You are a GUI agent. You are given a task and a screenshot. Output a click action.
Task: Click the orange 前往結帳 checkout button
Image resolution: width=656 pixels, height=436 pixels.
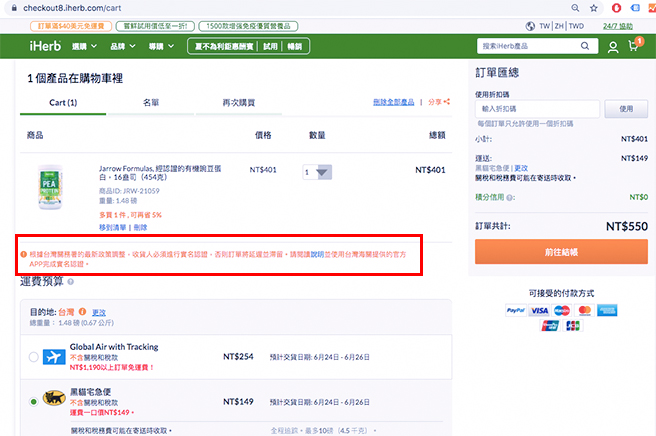561,252
